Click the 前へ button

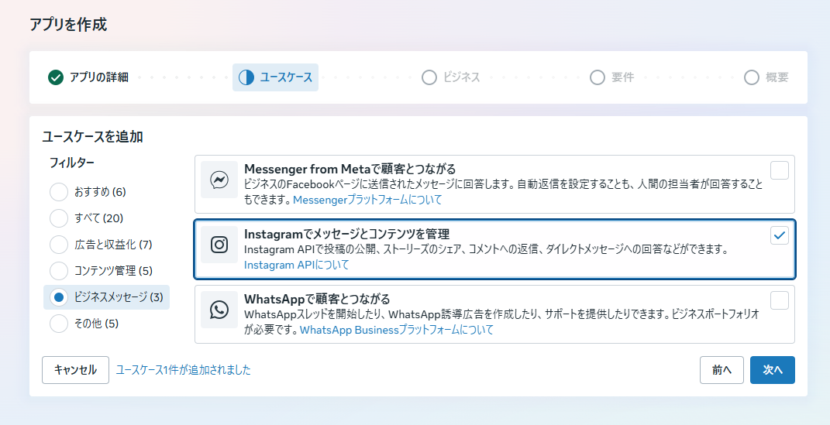721,370
